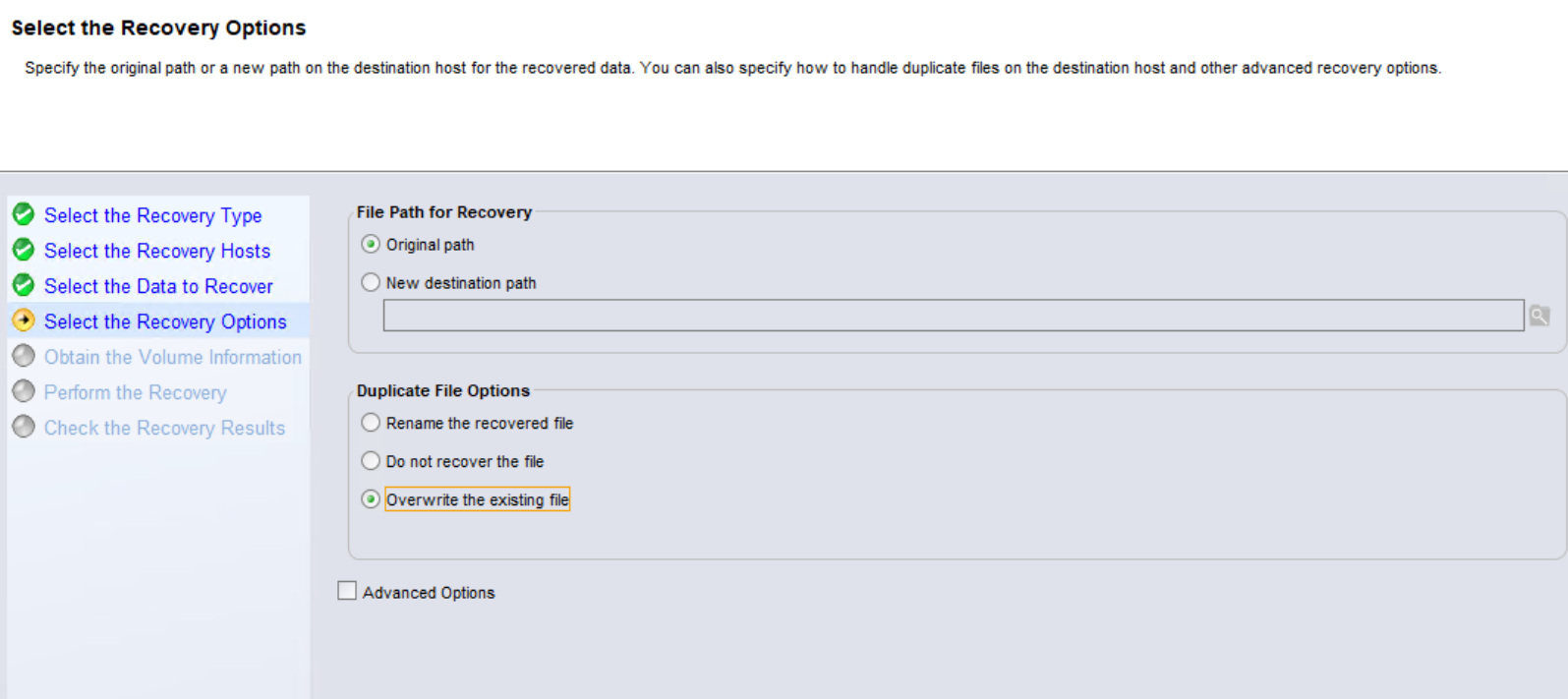1568x699 pixels.
Task: Select Rename the recovered file option
Action: [x=371, y=423]
